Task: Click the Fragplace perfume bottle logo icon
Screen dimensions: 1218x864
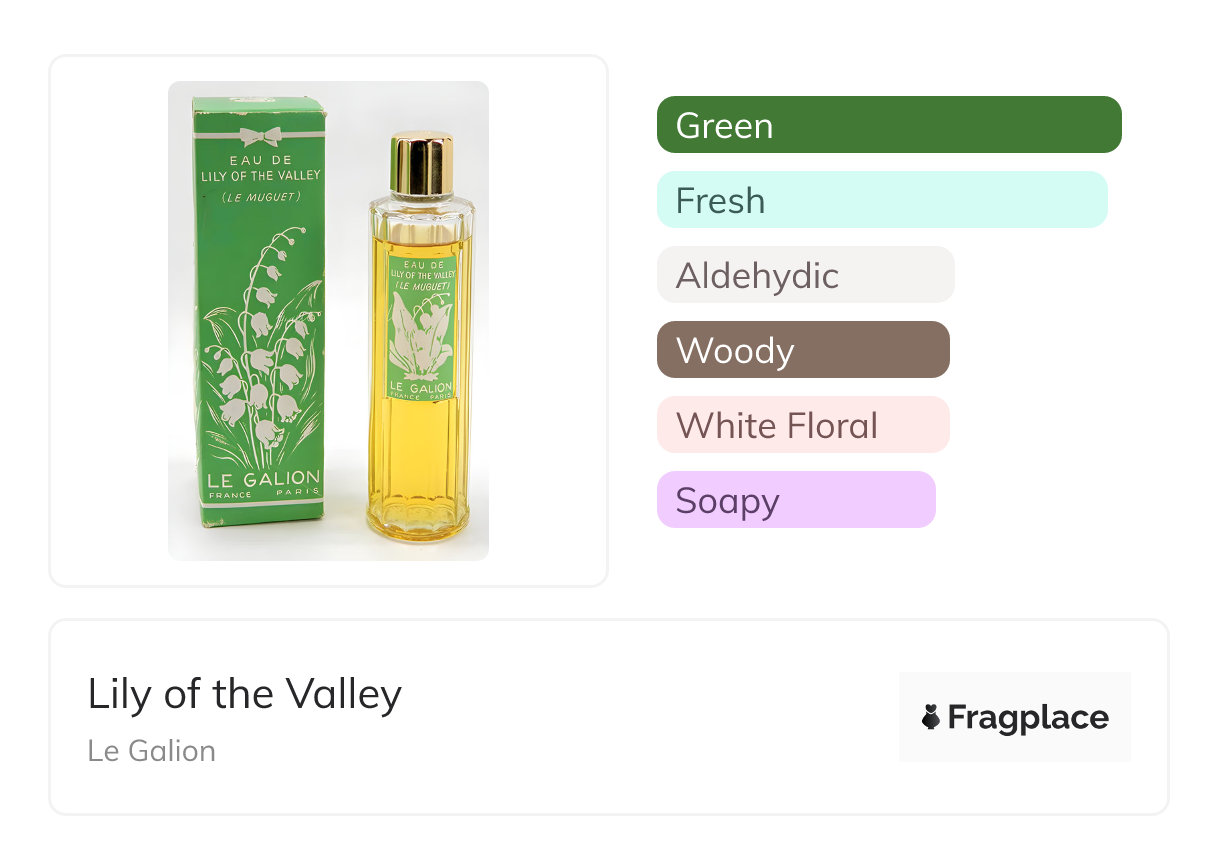Action: [931, 717]
